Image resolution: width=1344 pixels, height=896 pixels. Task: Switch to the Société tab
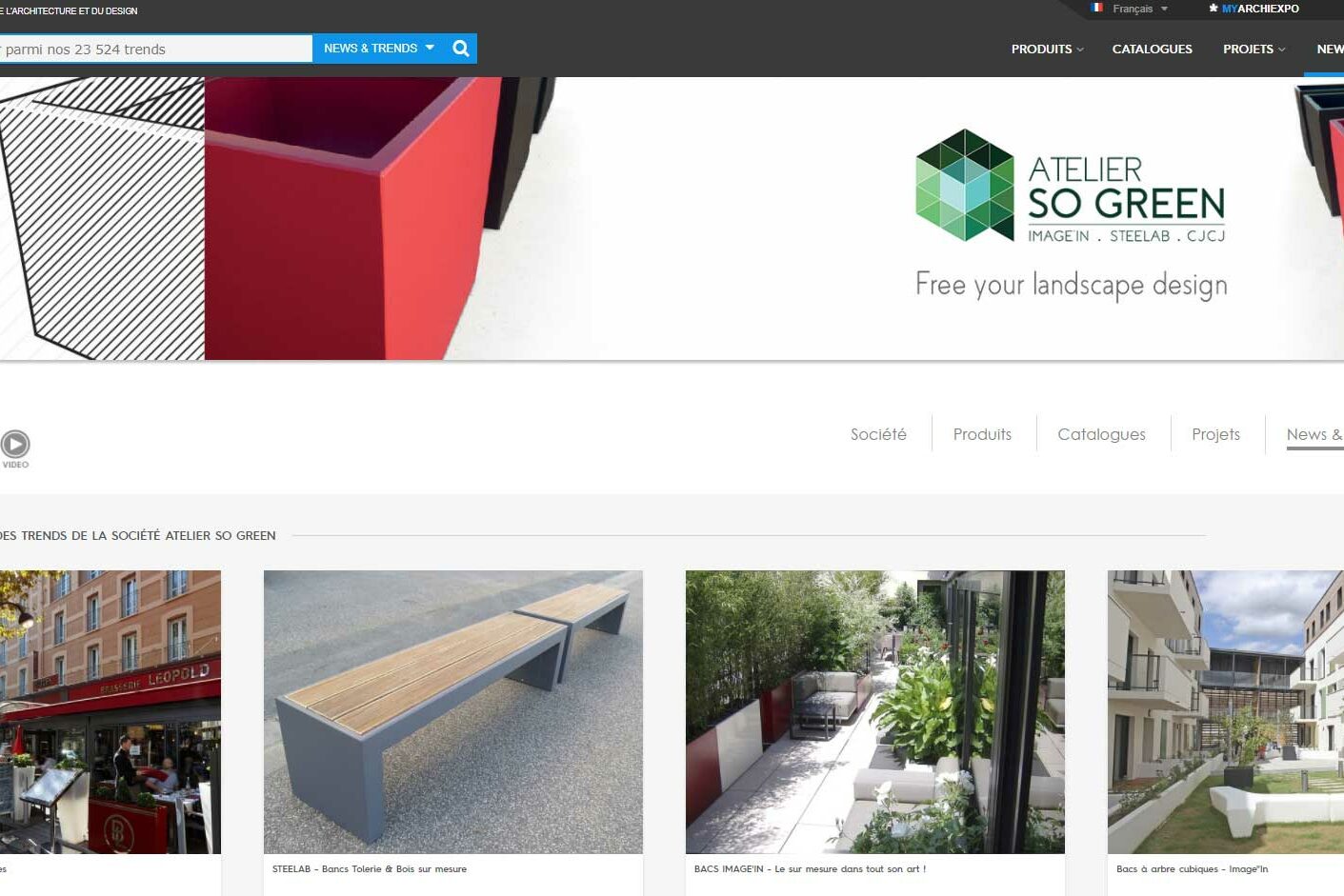[878, 434]
